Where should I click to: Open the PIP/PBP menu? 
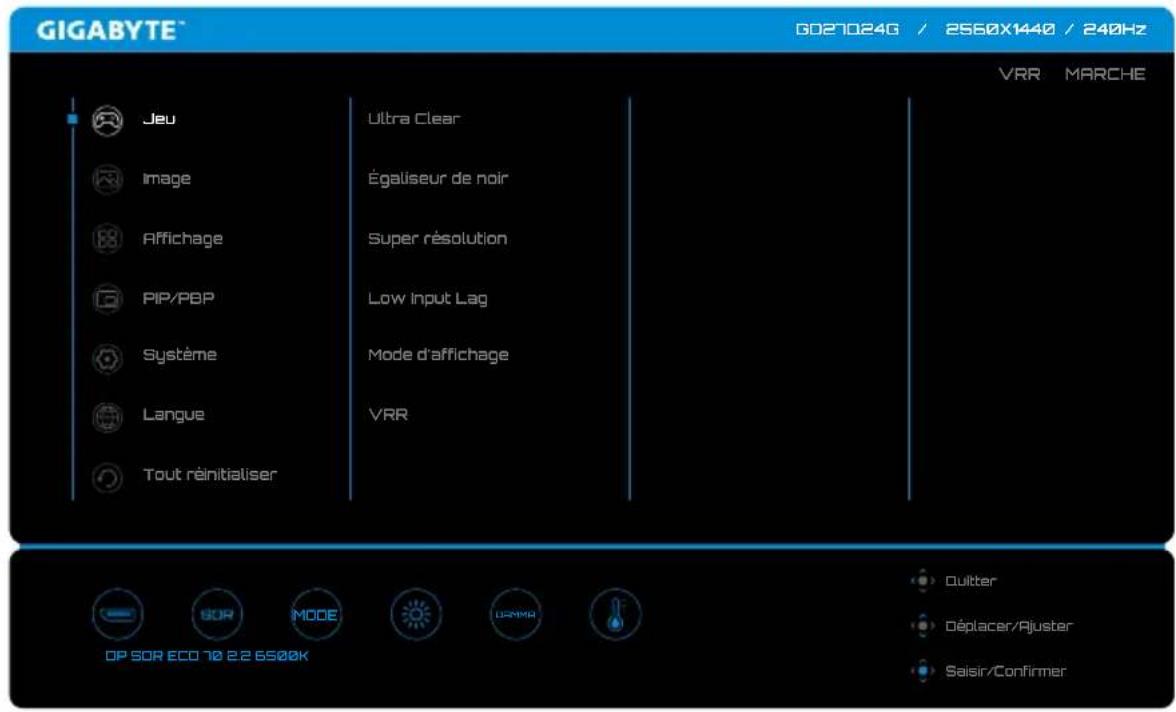tap(178, 299)
